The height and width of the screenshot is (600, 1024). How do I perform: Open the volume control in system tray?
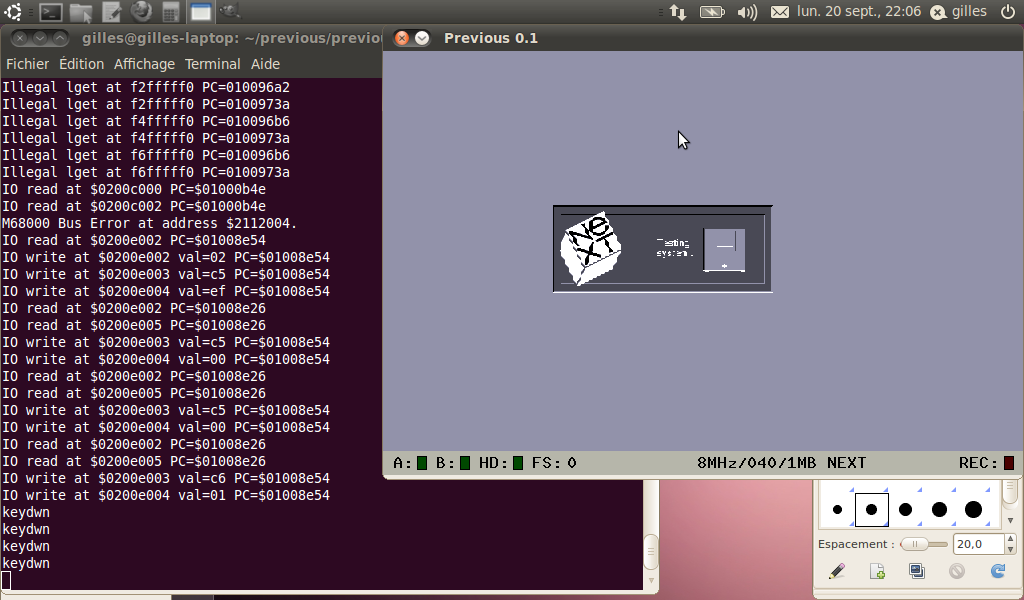tap(747, 12)
